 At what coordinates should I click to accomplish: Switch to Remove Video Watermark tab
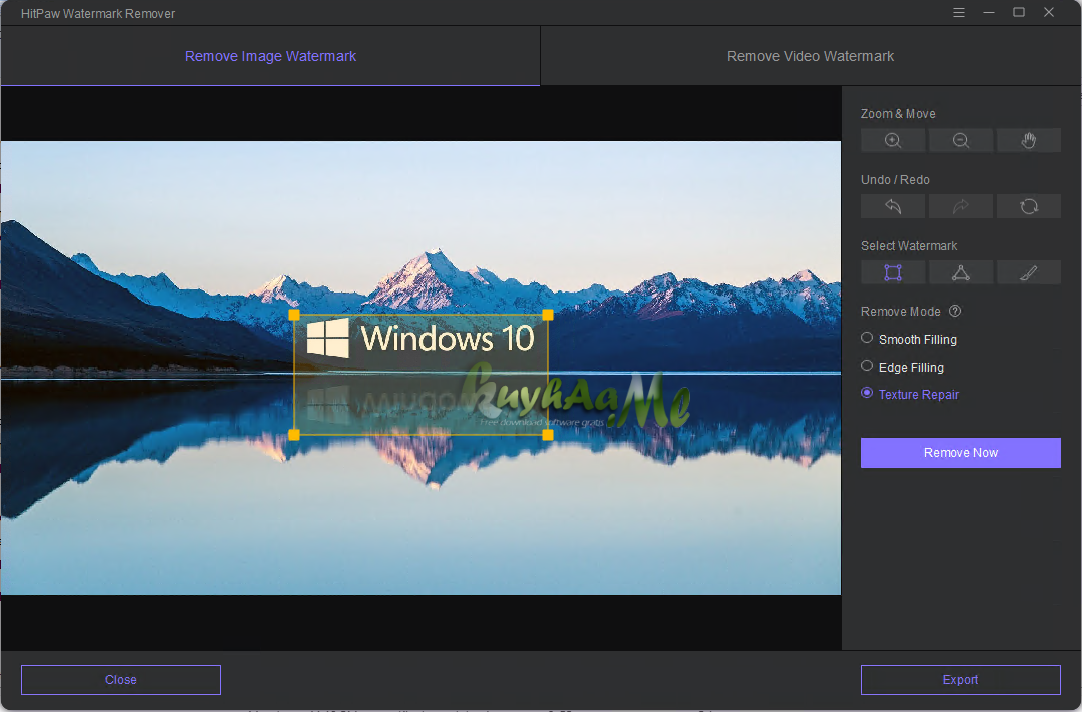pos(810,56)
